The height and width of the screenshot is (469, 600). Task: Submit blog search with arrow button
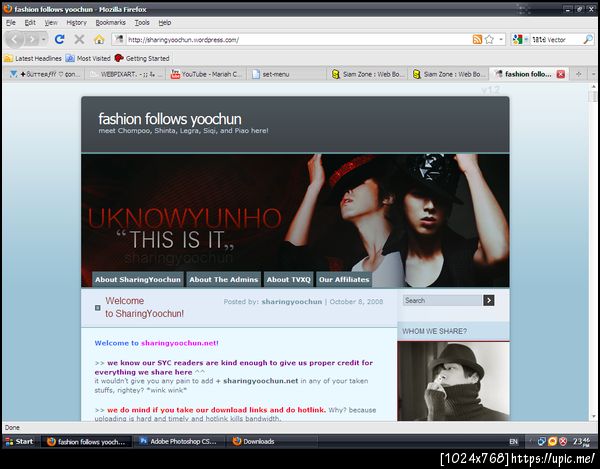[489, 301]
